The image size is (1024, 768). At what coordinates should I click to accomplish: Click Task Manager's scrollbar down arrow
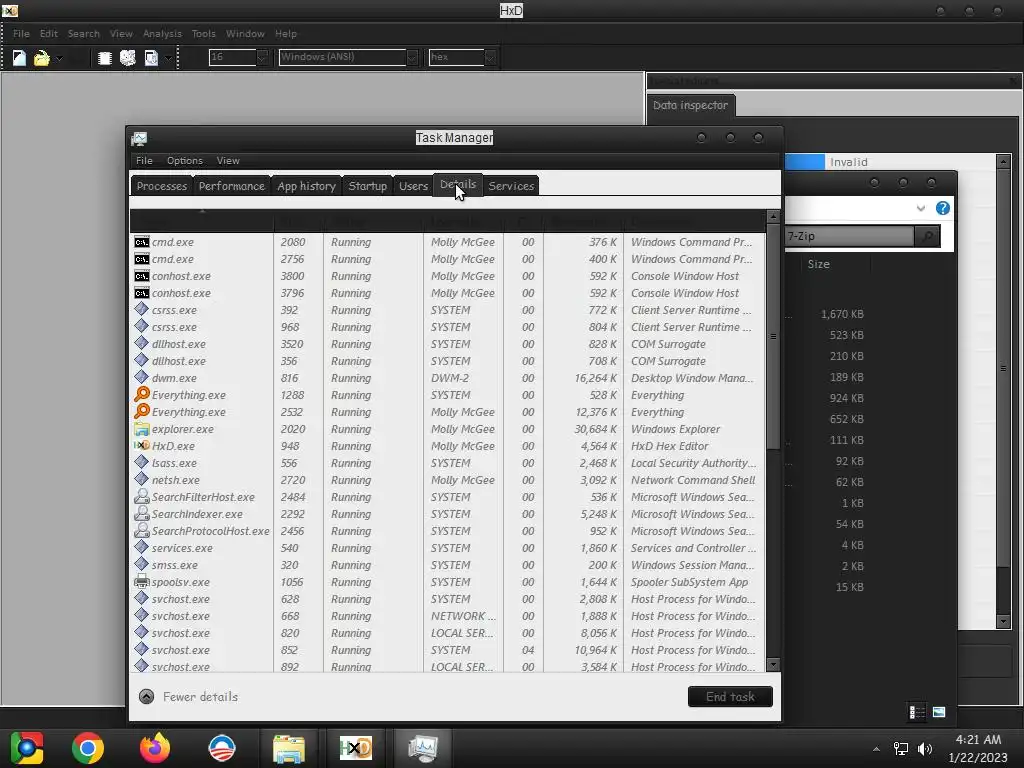(x=773, y=665)
